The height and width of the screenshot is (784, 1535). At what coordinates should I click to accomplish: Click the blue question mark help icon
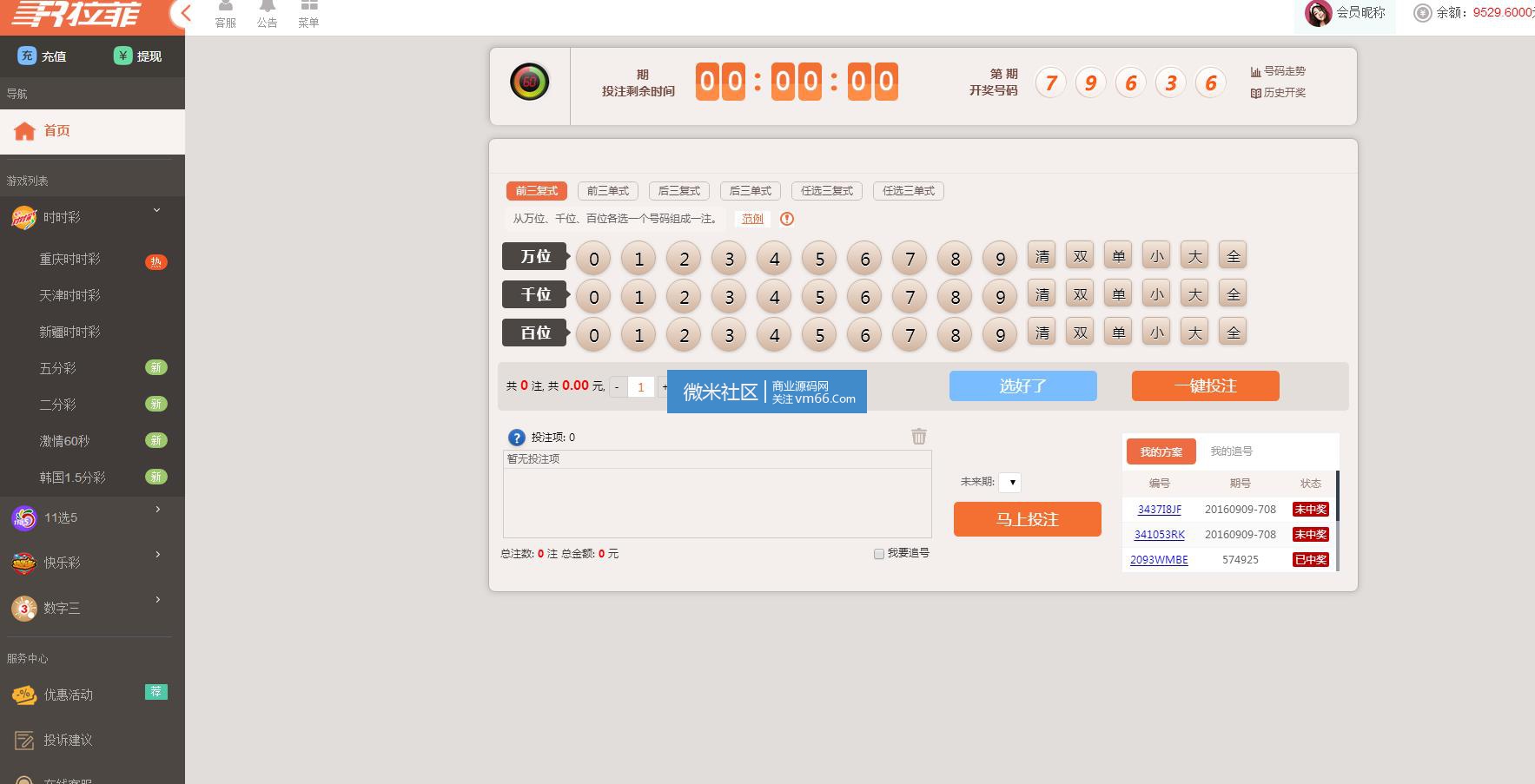pyautogui.click(x=516, y=438)
